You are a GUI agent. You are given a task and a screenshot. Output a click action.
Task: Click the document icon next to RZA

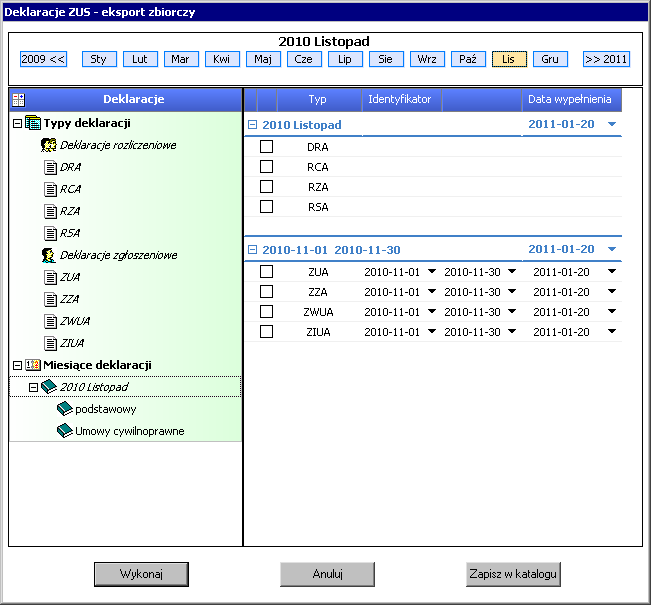(50, 211)
